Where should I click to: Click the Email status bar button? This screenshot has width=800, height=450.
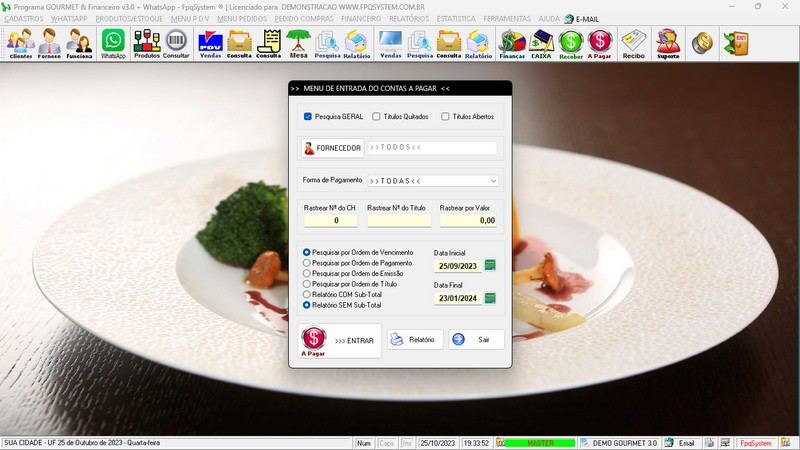pos(682,443)
